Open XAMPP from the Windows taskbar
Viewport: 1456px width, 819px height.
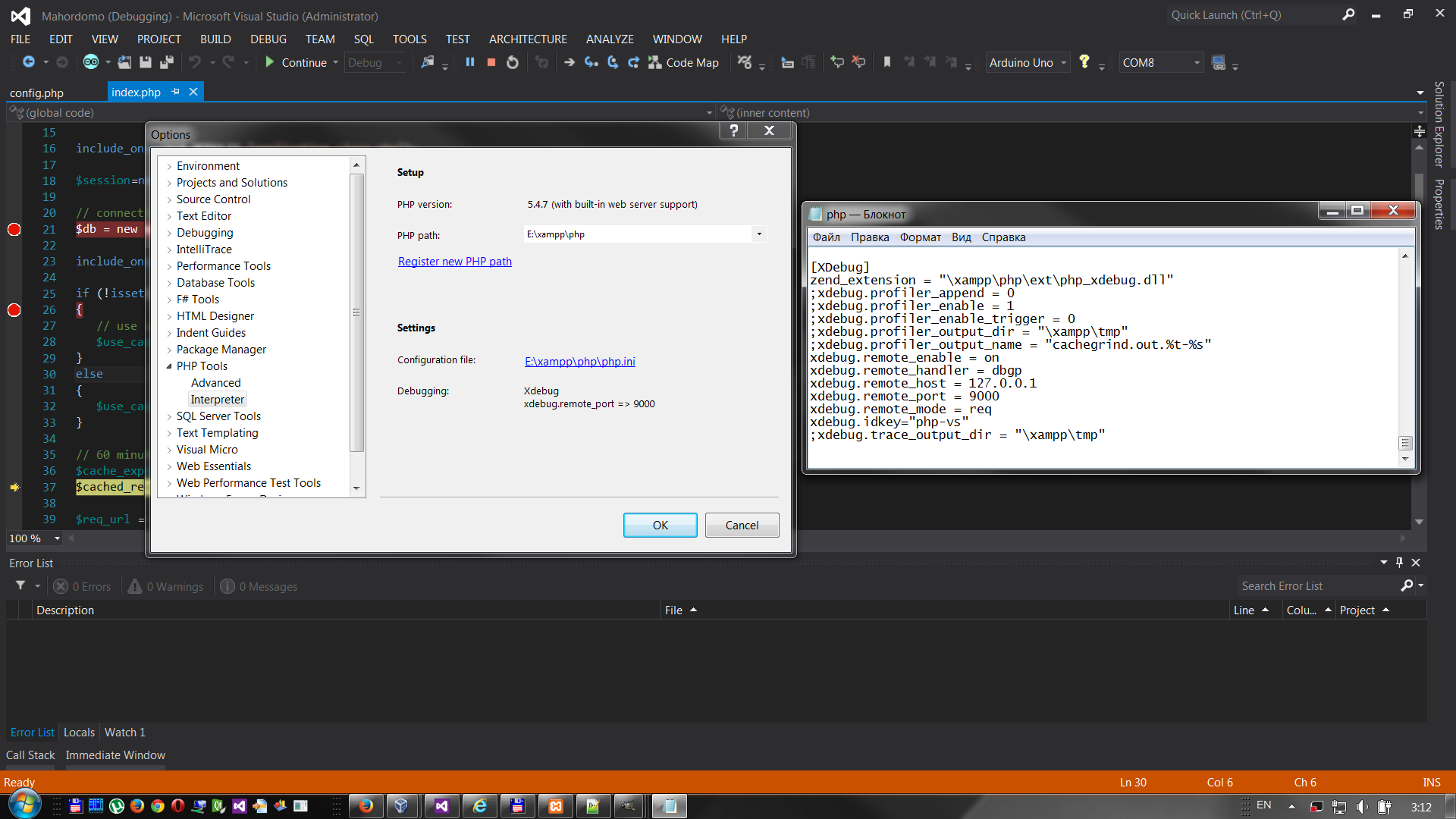[556, 806]
